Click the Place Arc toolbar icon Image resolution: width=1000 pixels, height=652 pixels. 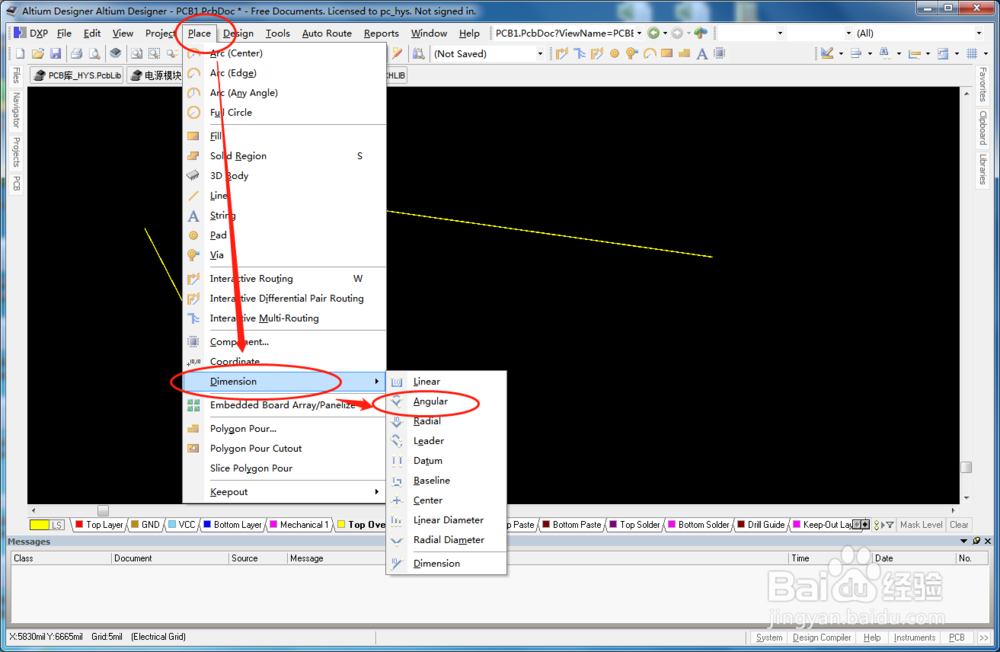[649, 54]
